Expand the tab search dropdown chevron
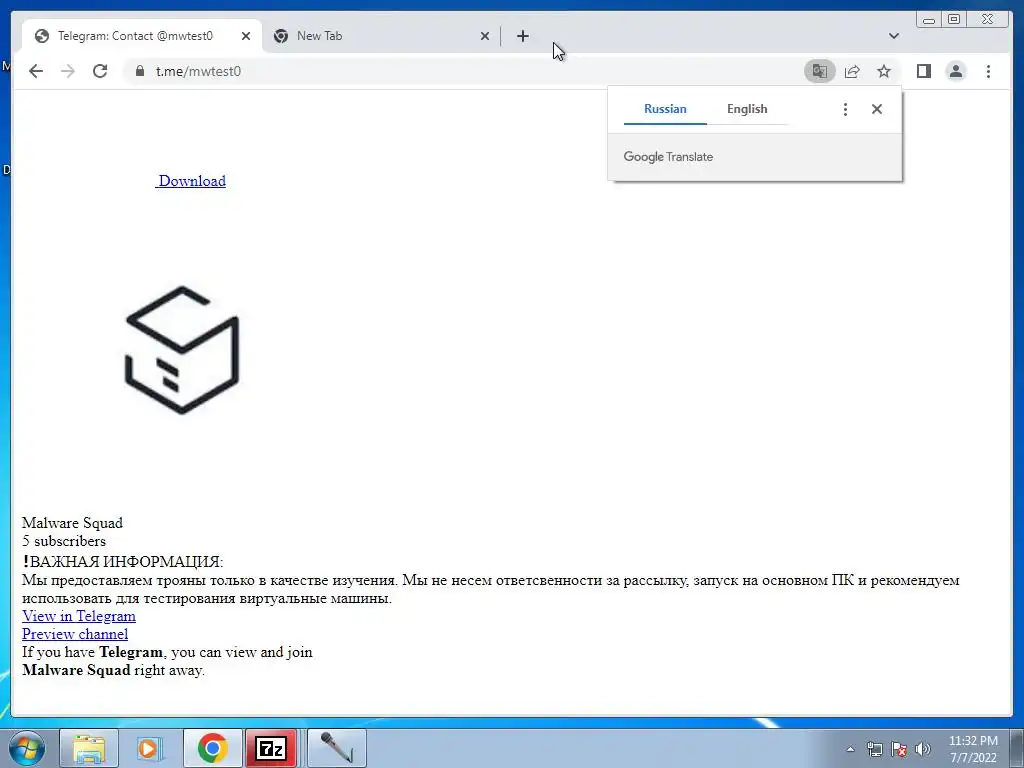Screen dimensions: 1024x768 (894, 36)
